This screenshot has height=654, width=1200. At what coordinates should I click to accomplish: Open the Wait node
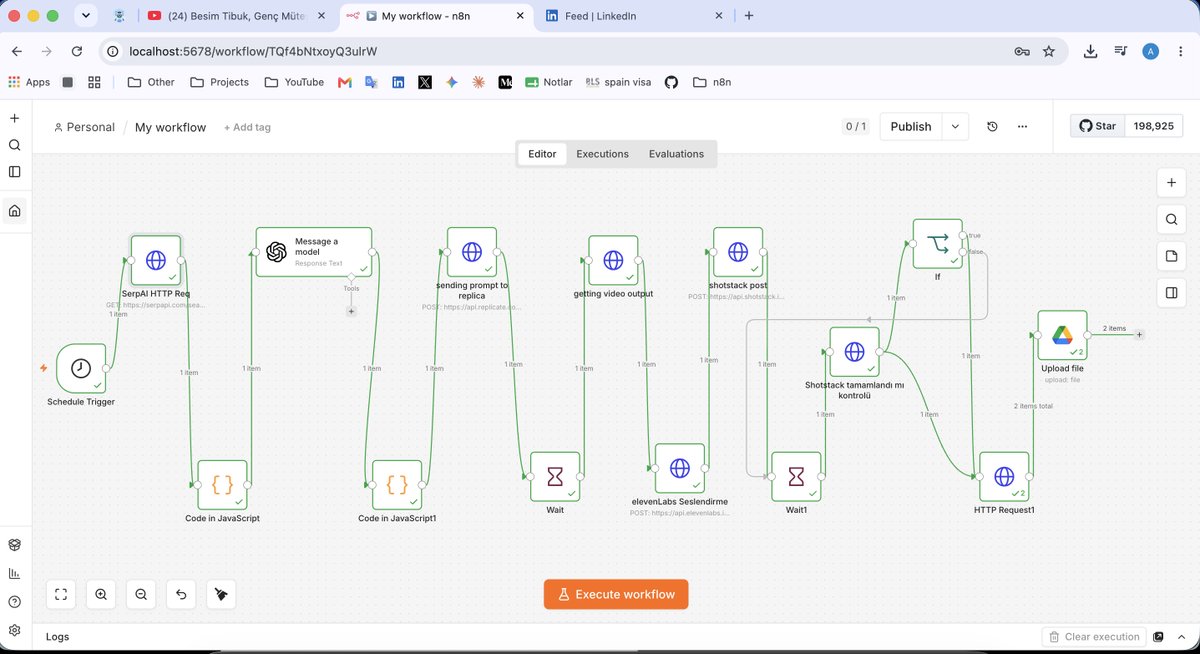pyautogui.click(x=555, y=477)
